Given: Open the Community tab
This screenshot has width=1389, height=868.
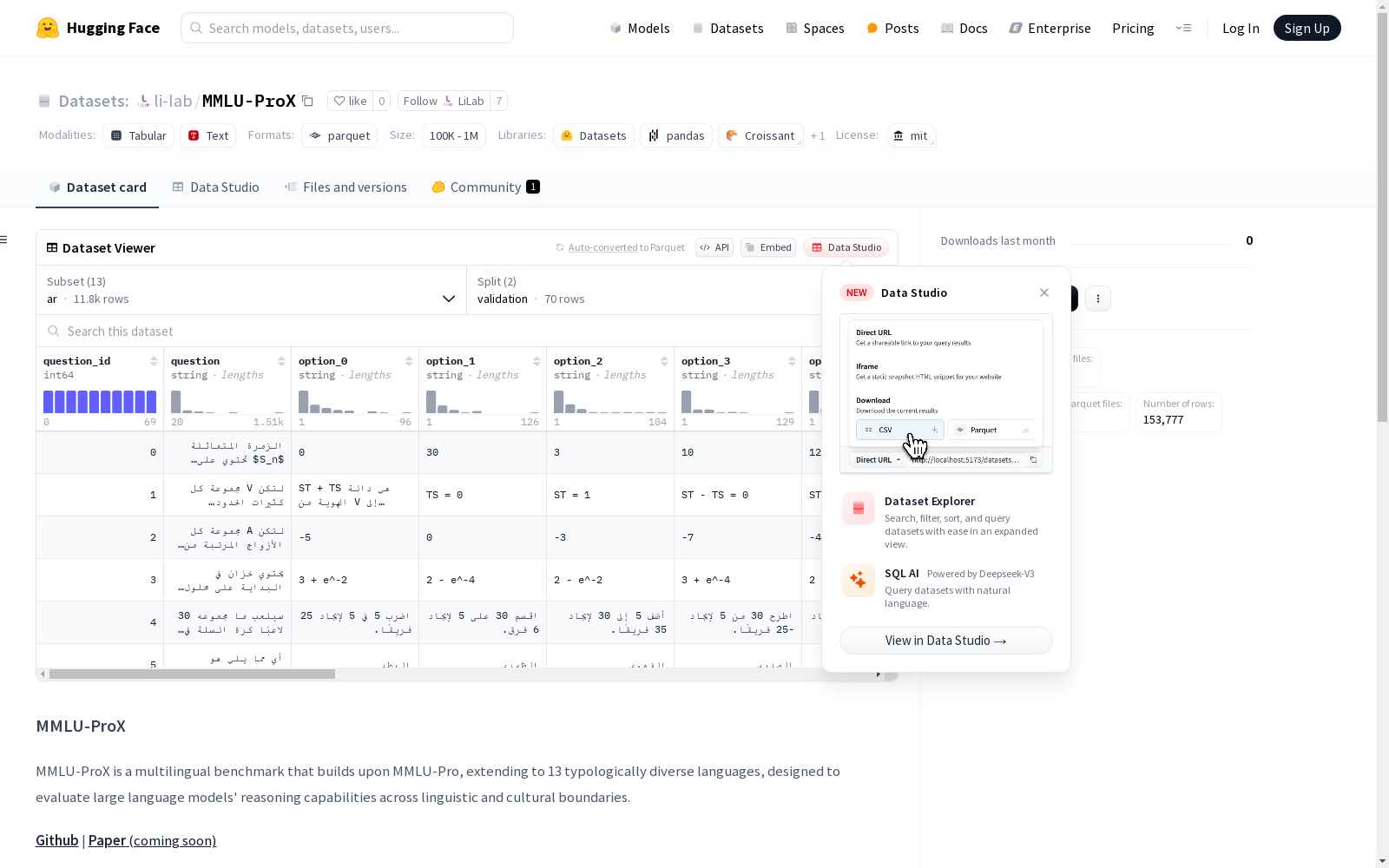Looking at the screenshot, I should [485, 187].
